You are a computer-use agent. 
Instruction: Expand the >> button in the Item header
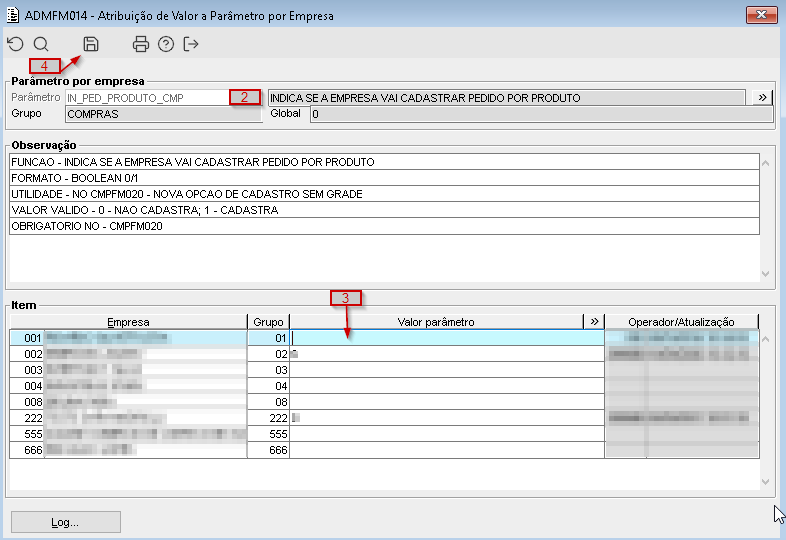[x=594, y=321]
